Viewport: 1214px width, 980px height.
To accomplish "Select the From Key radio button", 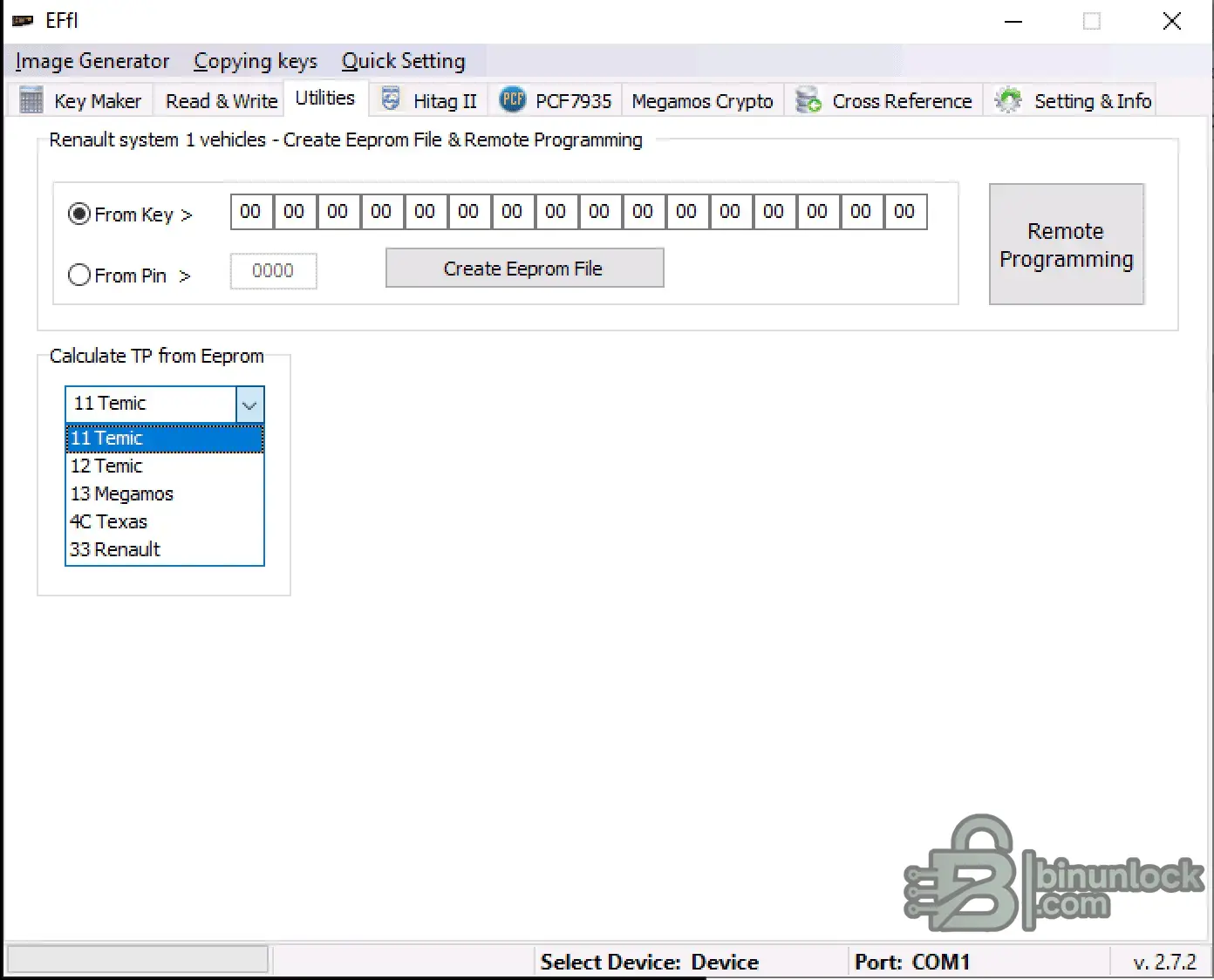I will (79, 214).
